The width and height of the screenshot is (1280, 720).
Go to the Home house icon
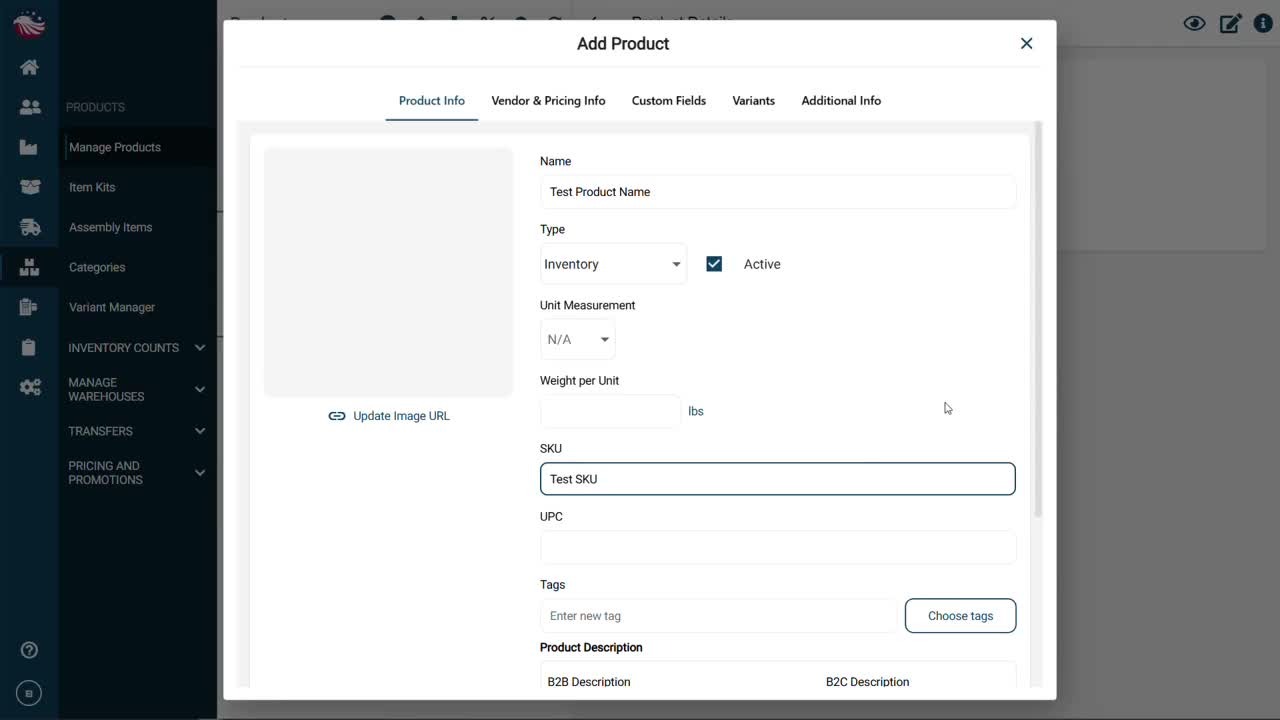(x=29, y=67)
